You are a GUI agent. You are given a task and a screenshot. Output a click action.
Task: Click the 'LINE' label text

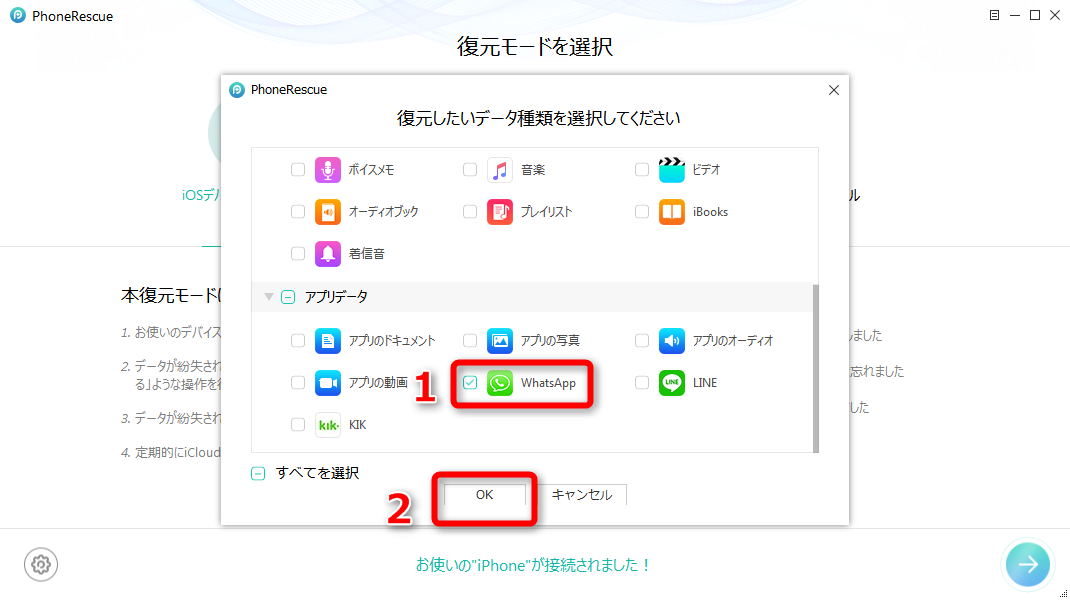(705, 383)
